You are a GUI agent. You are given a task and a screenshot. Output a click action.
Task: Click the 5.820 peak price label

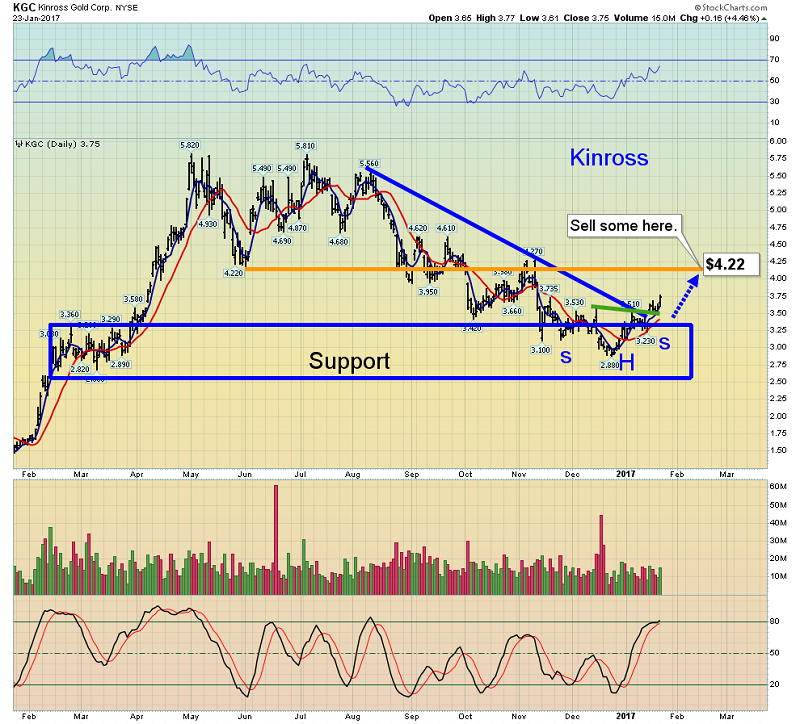click(x=190, y=145)
